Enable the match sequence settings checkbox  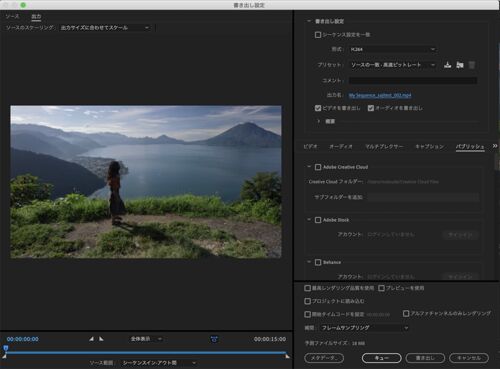pos(318,35)
